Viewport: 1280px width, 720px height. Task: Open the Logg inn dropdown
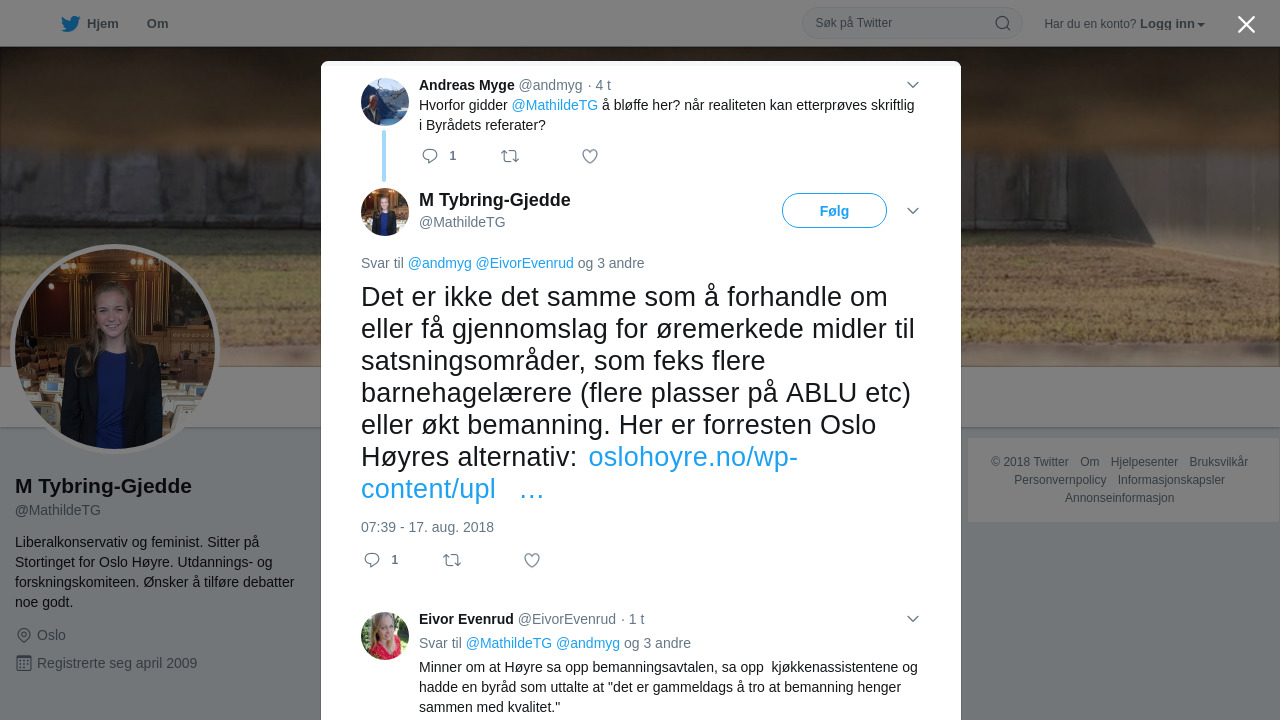[1172, 24]
